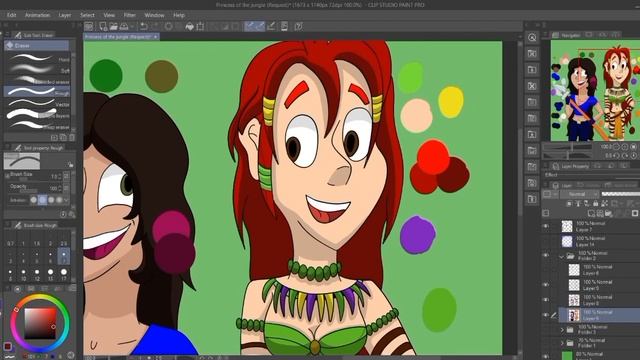
Task: Open the Filter menu
Action: tap(130, 15)
